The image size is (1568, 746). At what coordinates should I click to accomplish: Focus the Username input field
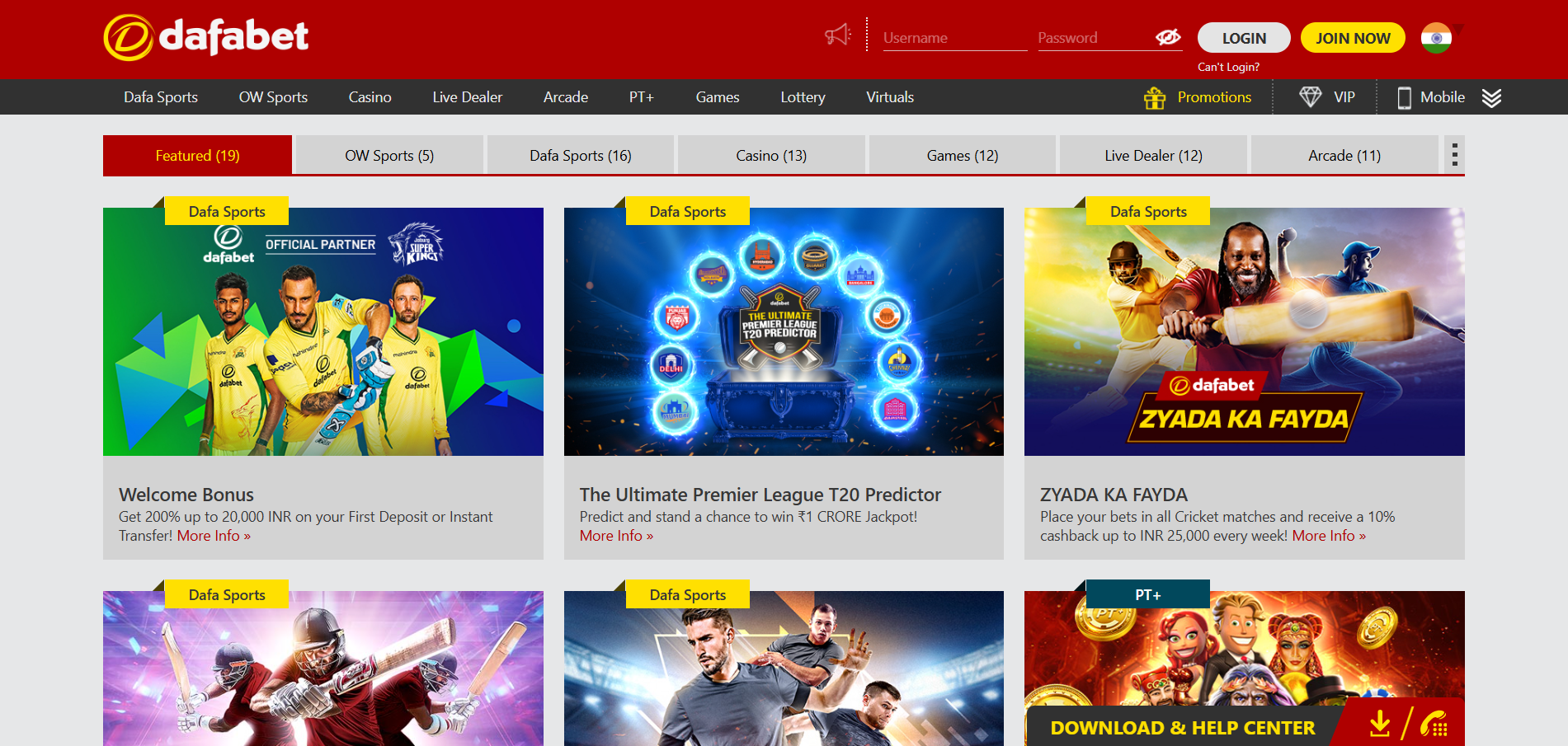click(955, 38)
